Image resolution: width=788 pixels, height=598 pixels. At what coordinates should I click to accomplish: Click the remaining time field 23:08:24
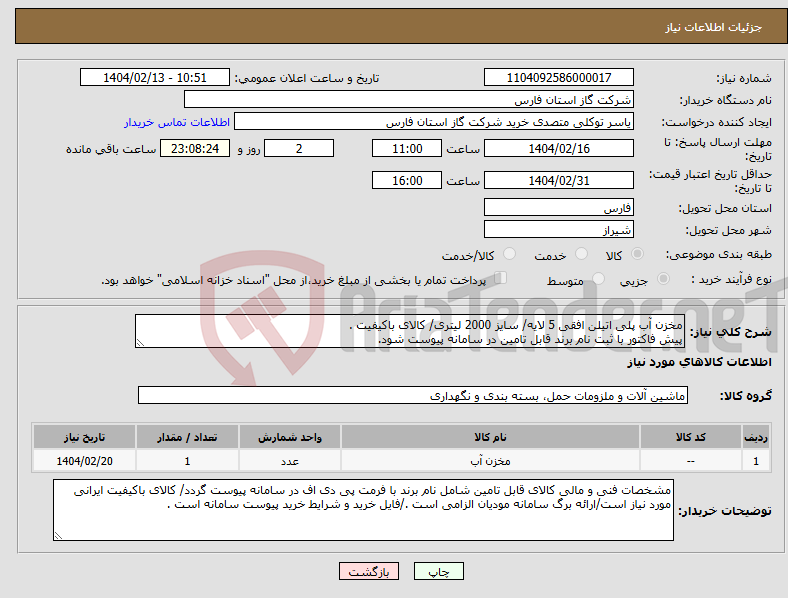coord(195,148)
